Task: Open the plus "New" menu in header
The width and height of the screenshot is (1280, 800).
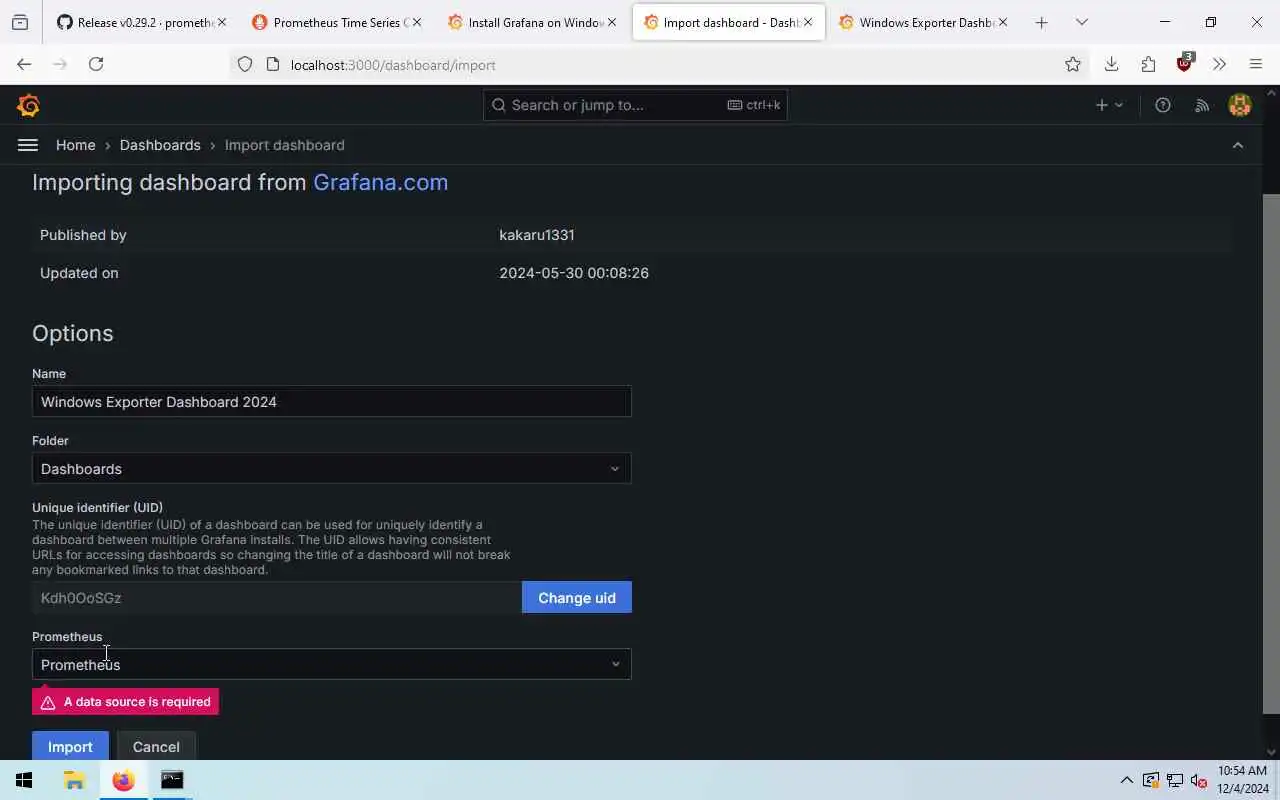Action: 1109,105
